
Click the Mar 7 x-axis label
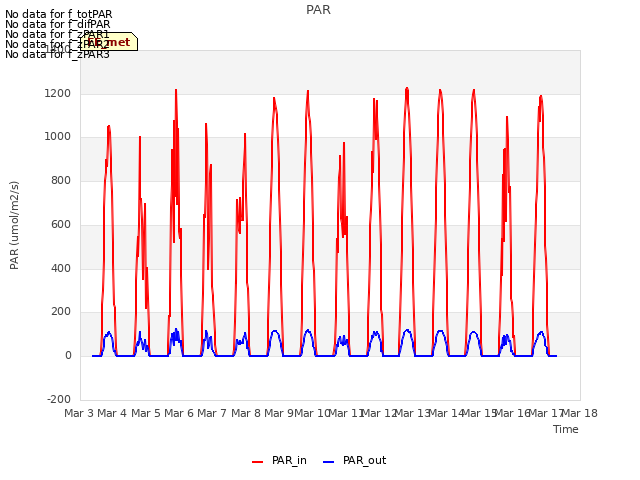(x=212, y=413)
